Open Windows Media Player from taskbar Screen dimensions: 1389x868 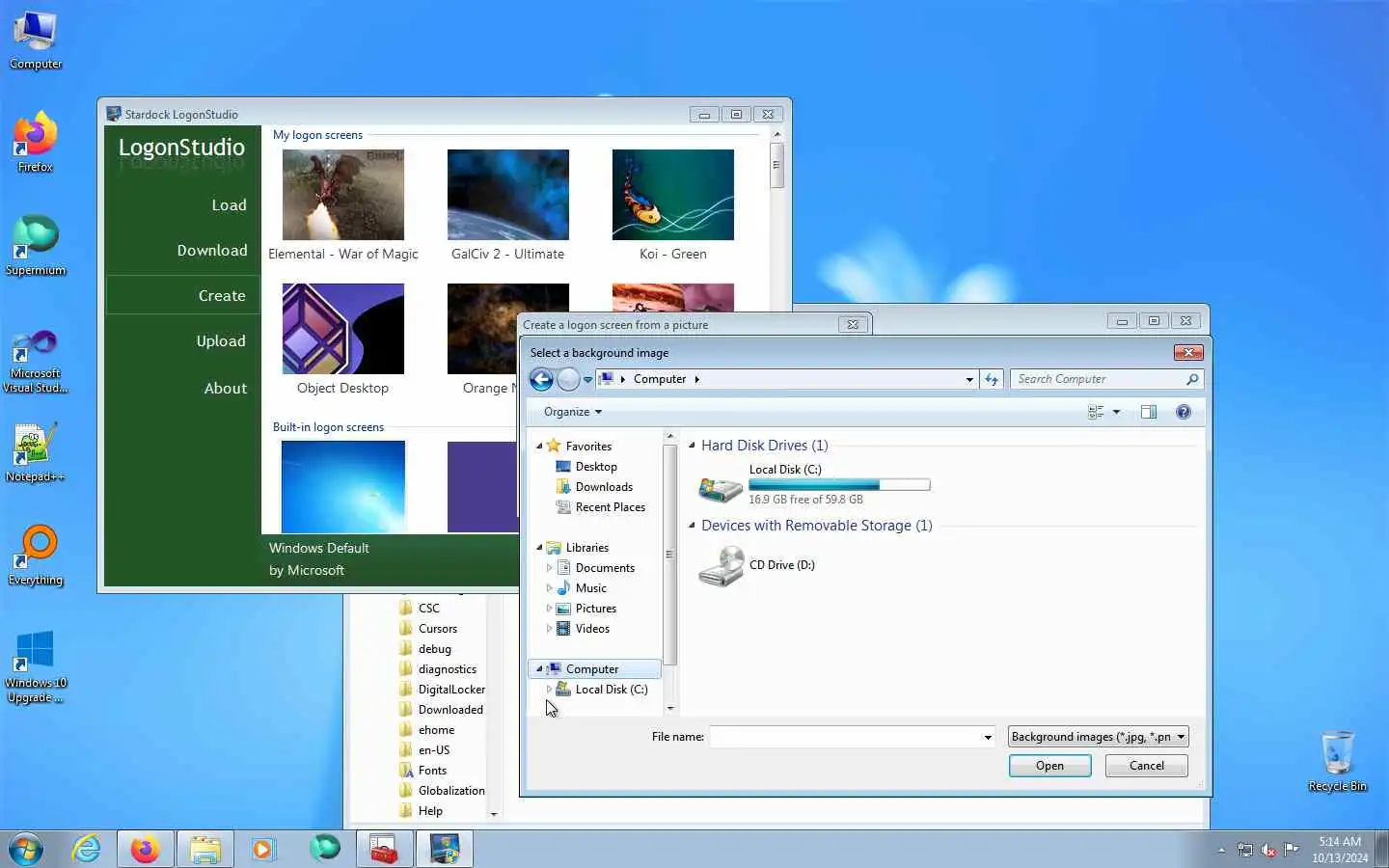[263, 849]
